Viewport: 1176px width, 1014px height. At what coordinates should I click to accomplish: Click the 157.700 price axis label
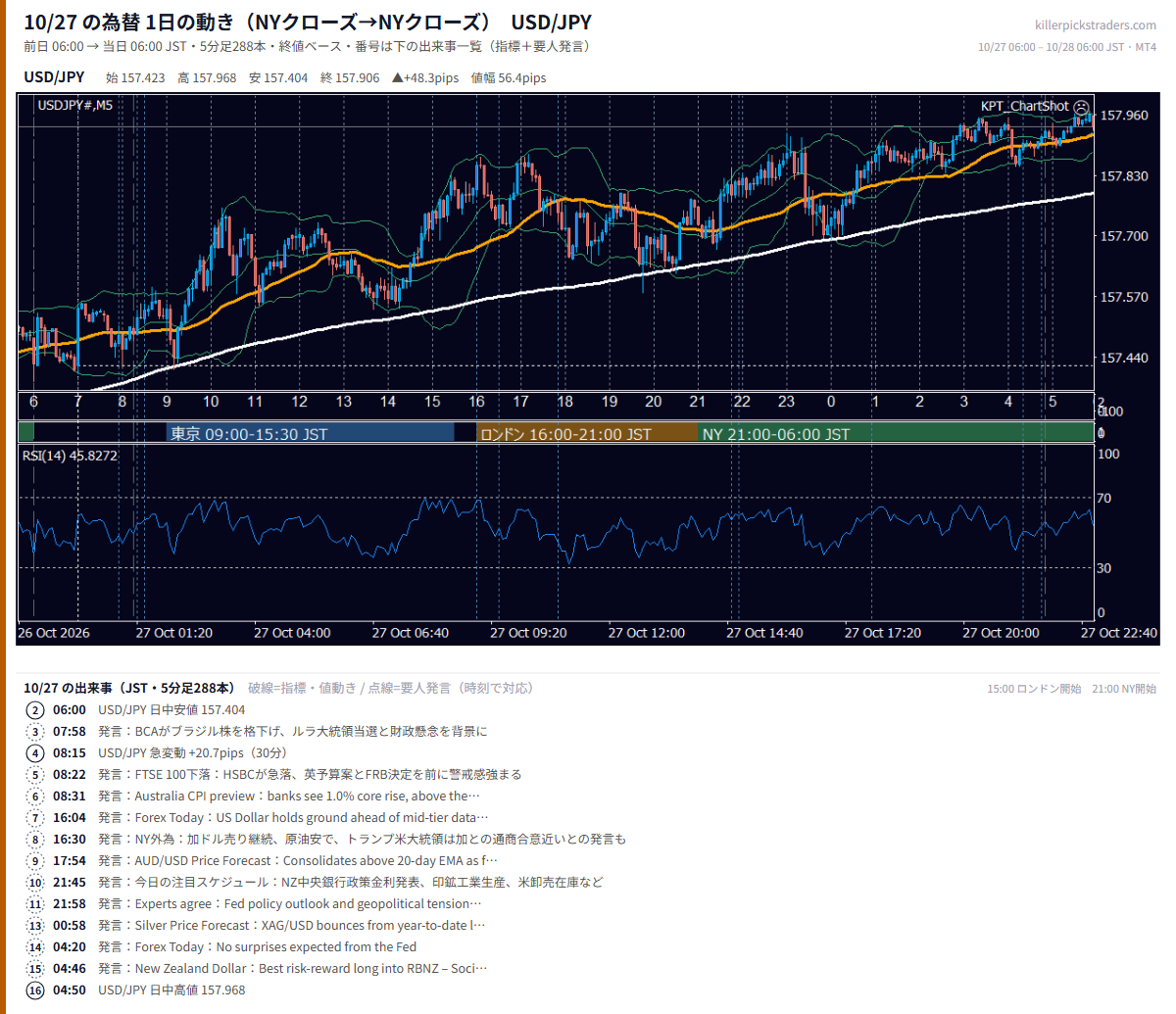coord(1124,236)
